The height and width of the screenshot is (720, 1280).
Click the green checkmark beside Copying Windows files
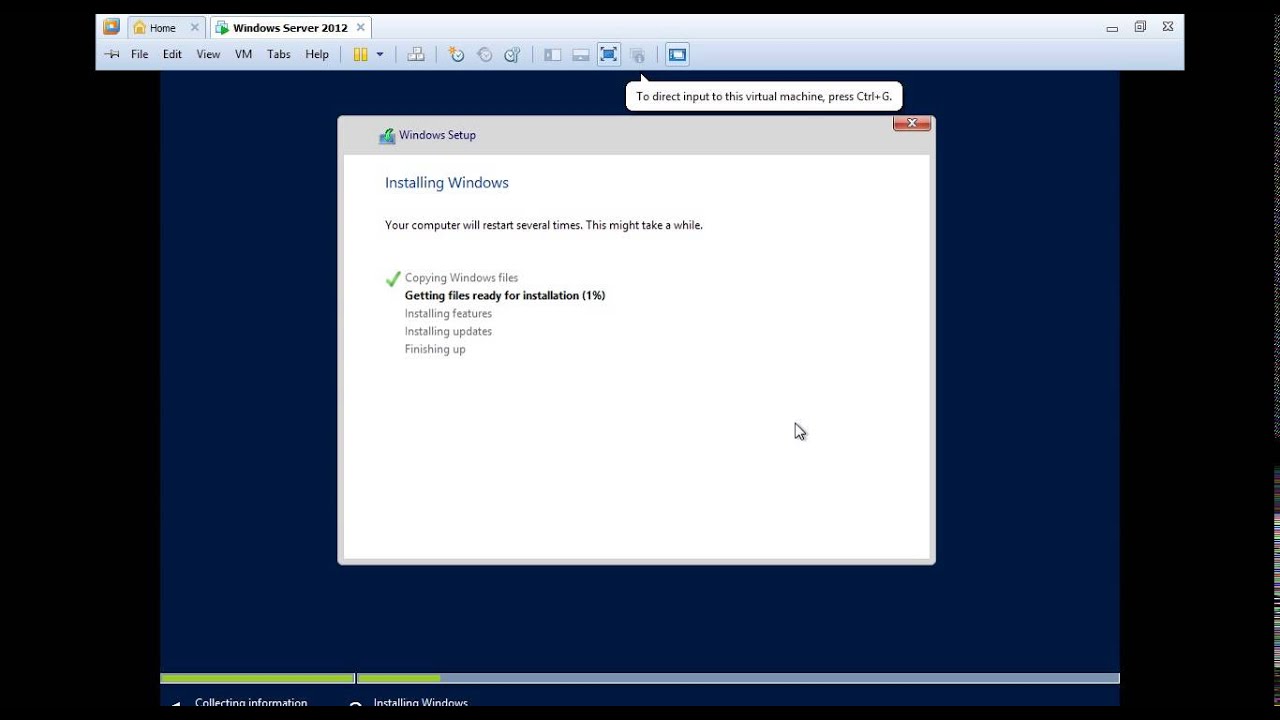[393, 278]
